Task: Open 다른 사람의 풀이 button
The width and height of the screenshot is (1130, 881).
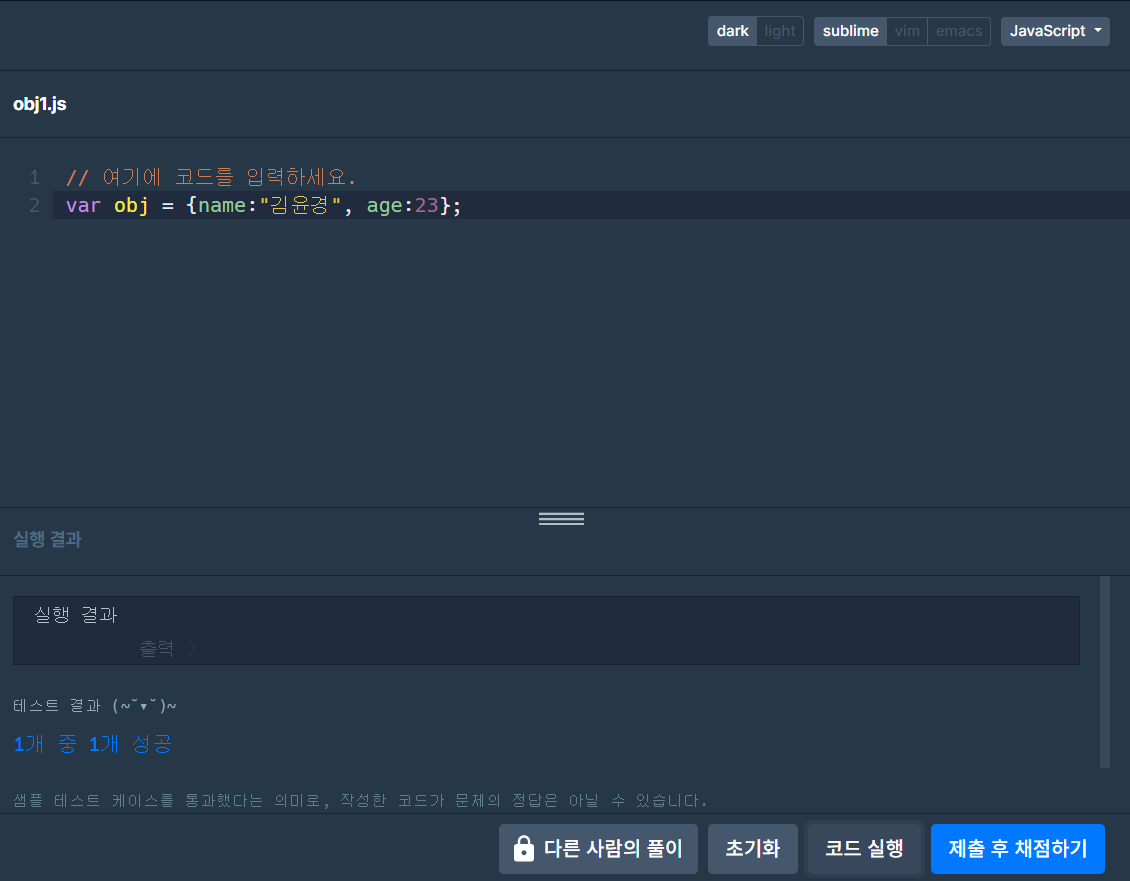Action: (598, 849)
